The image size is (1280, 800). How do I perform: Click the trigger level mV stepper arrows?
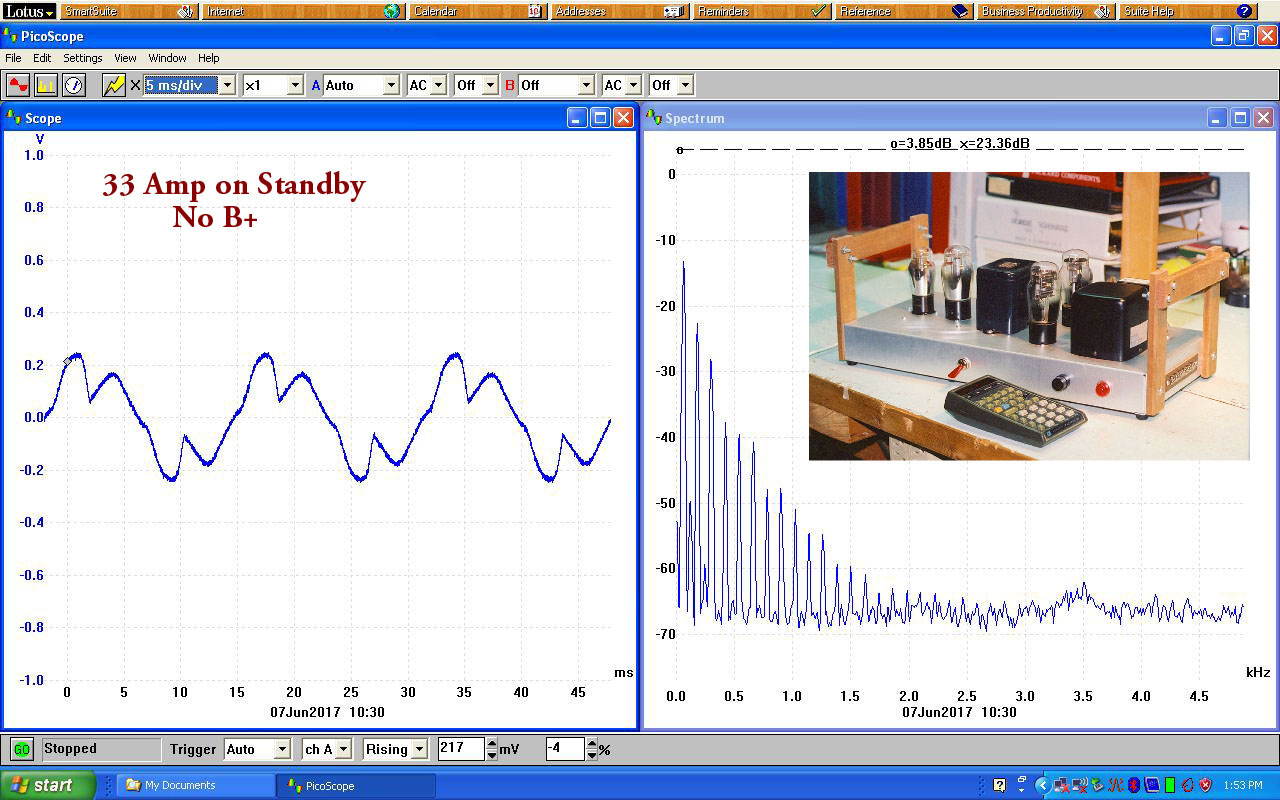pos(491,749)
